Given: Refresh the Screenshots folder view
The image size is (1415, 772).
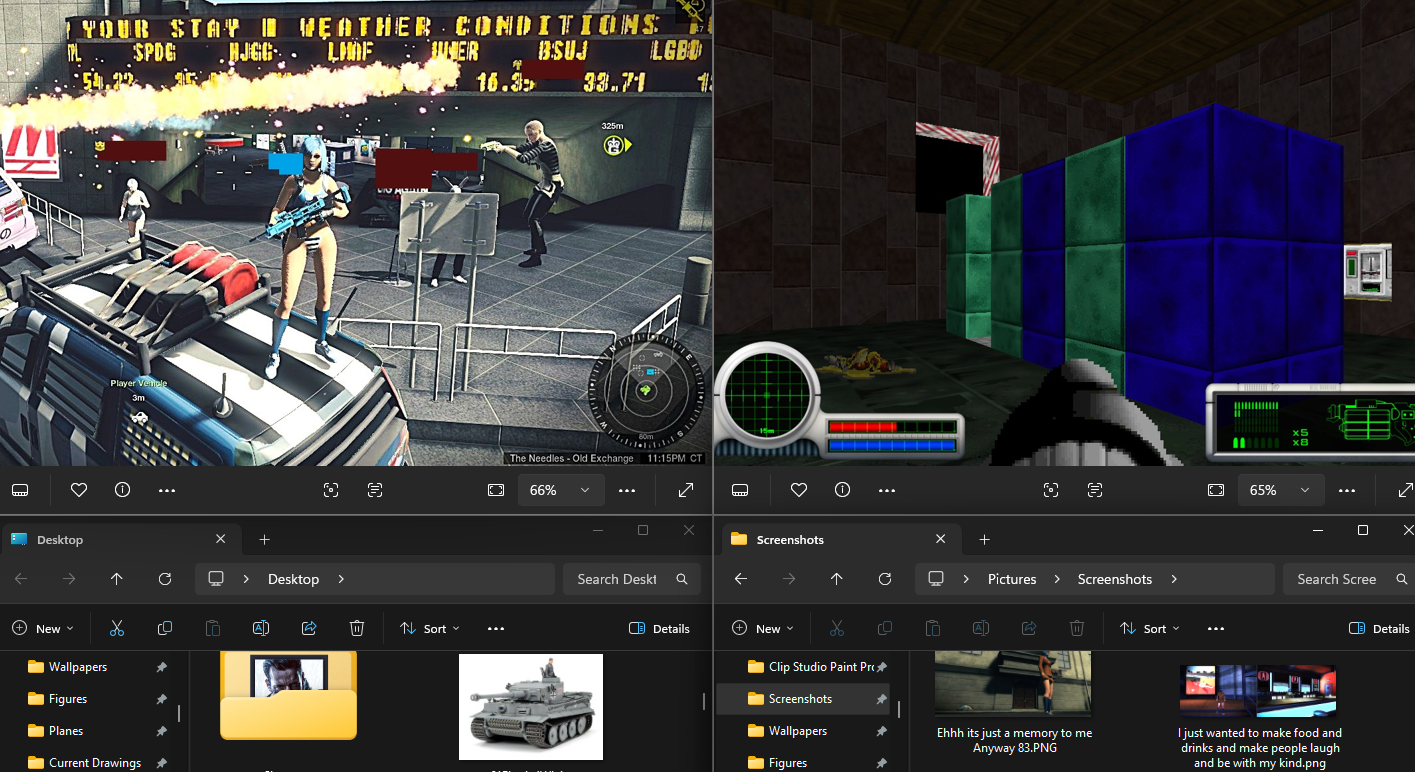Looking at the screenshot, I should point(884,579).
